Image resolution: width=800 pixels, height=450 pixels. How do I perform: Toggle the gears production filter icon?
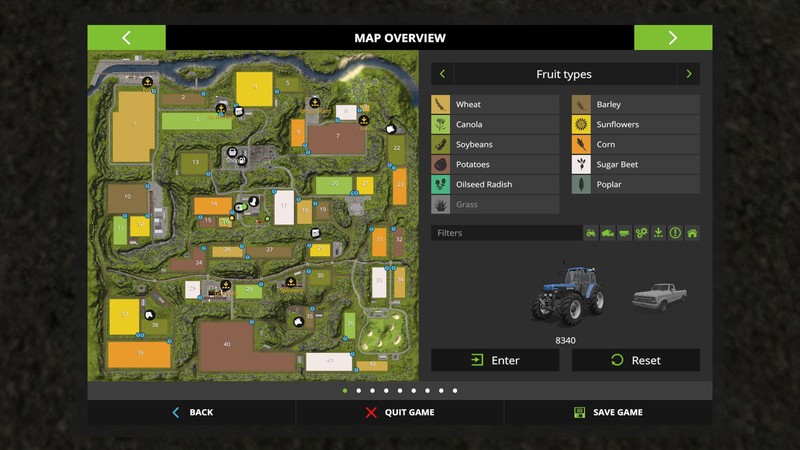click(642, 233)
